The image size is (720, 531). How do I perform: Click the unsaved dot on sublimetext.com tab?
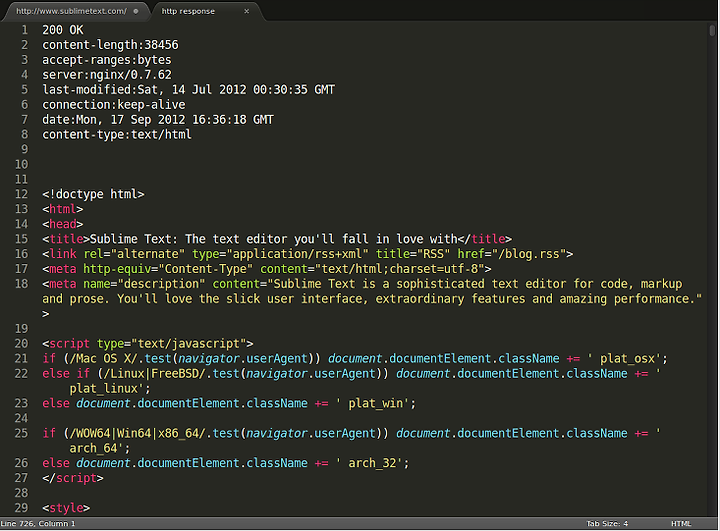coord(136,11)
